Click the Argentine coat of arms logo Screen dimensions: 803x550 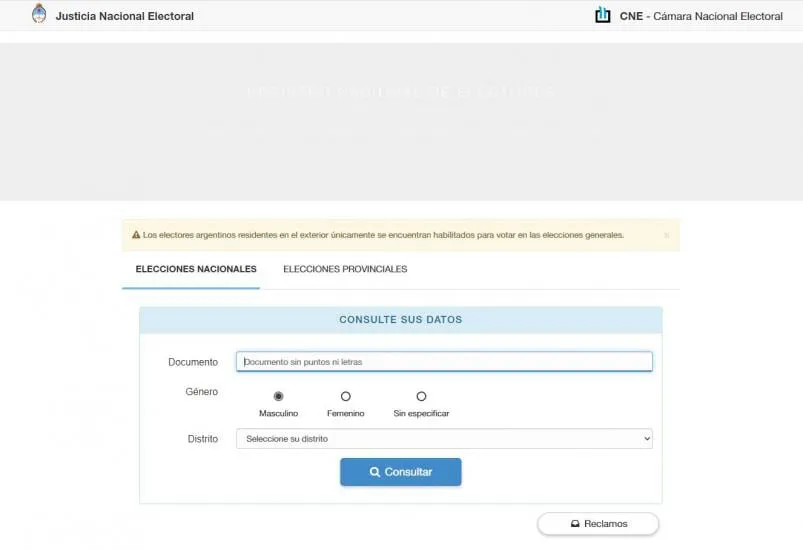click(39, 14)
